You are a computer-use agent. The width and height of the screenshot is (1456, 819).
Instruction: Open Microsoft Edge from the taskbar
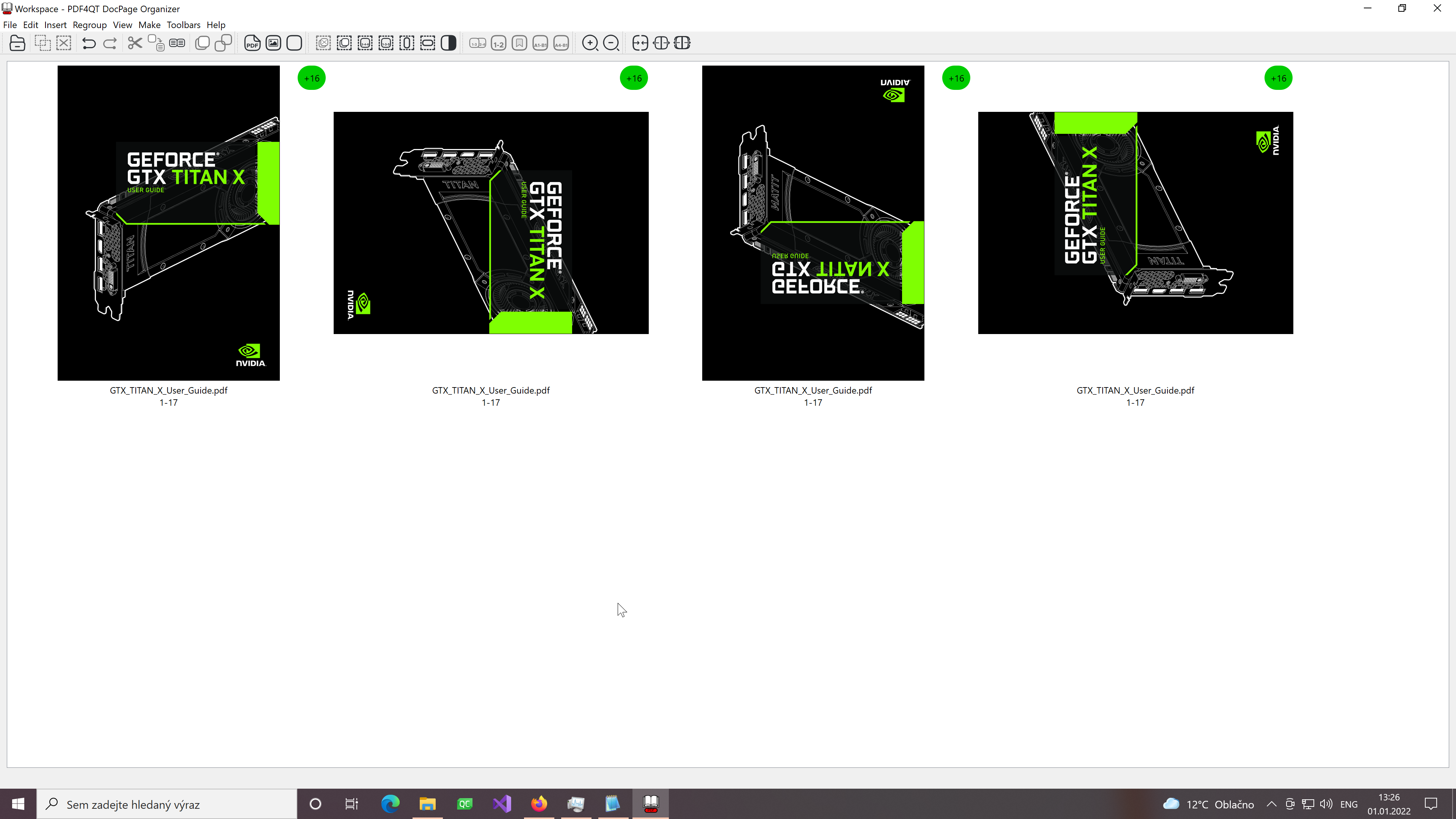coord(390,804)
